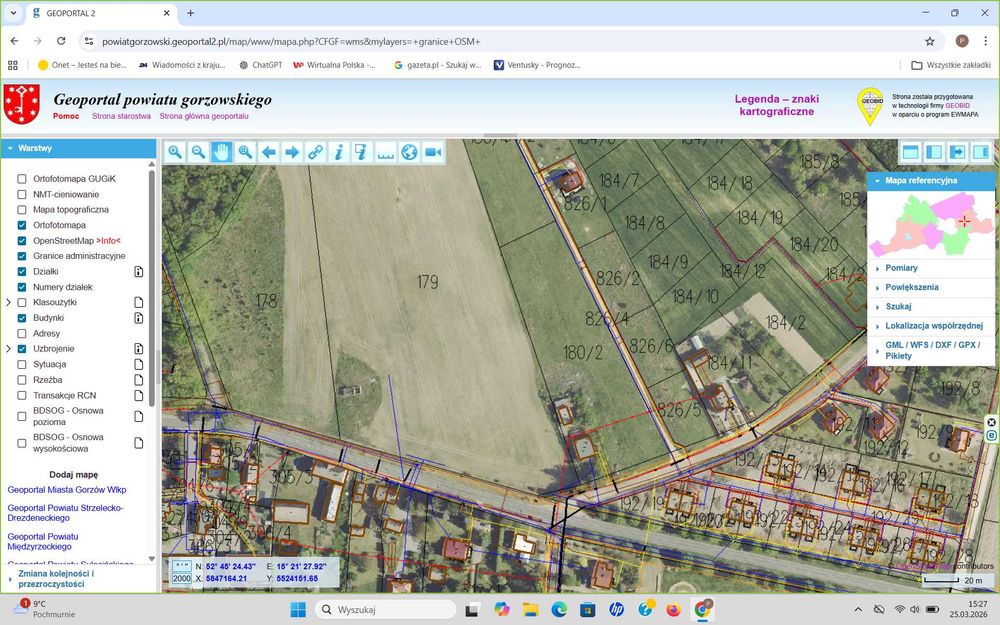The height and width of the screenshot is (625, 1000).
Task: Click the chain link icon in map toolbar
Action: click(316, 152)
